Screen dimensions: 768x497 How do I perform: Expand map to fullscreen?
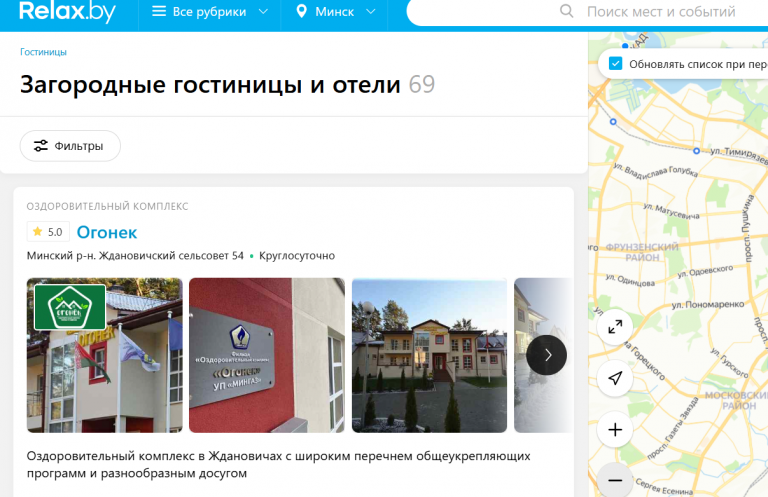[x=615, y=327]
